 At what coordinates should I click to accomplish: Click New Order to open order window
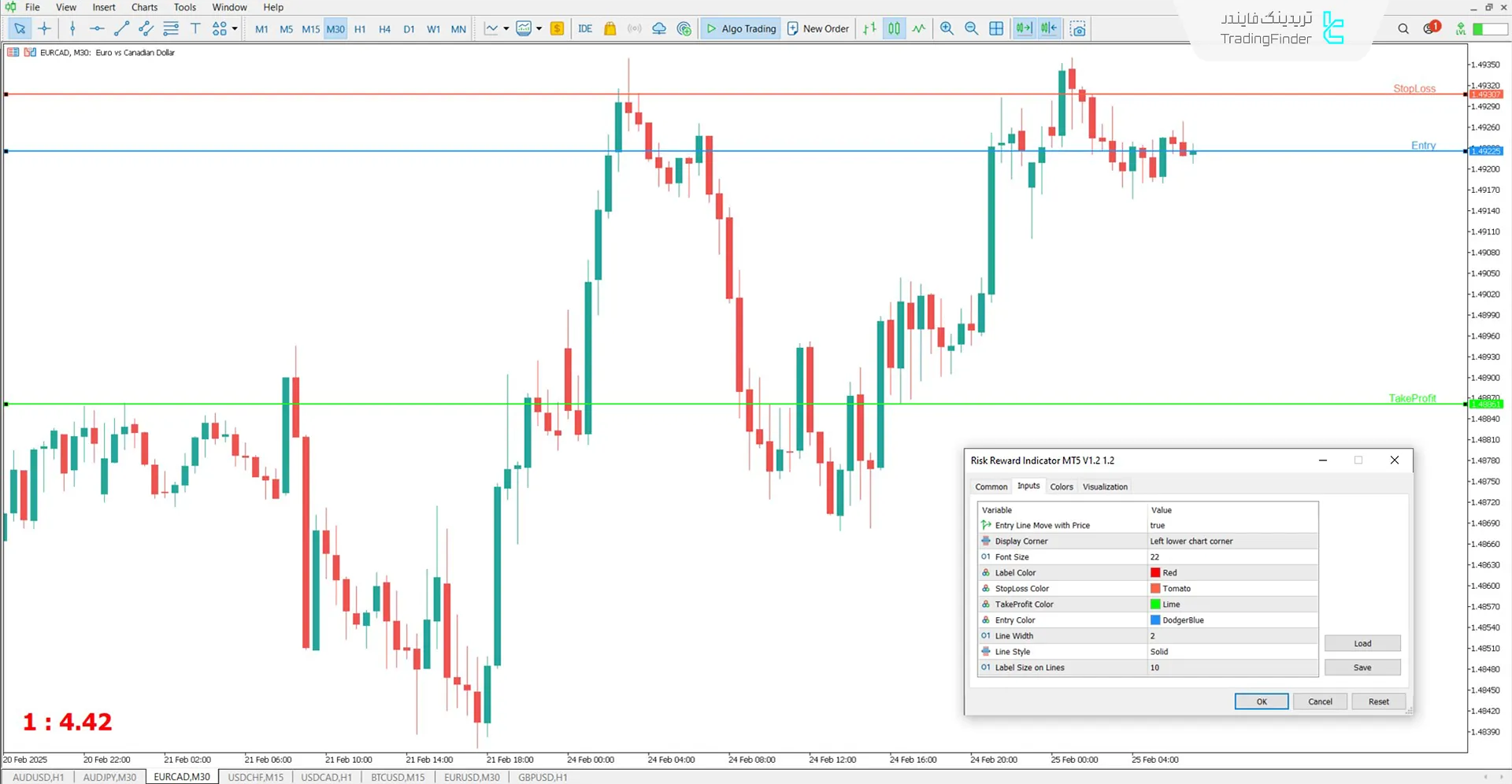point(817,28)
